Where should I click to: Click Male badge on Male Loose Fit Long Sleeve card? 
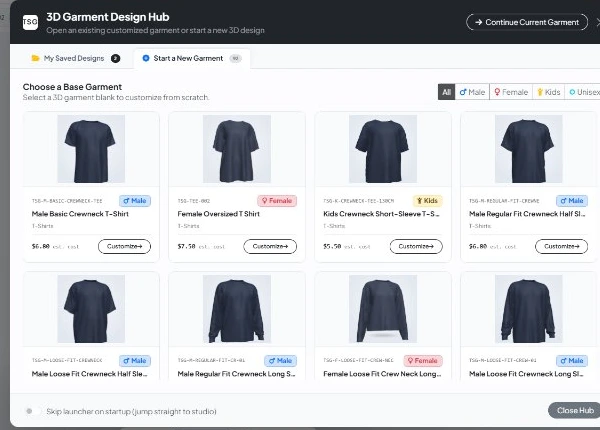click(x=572, y=361)
